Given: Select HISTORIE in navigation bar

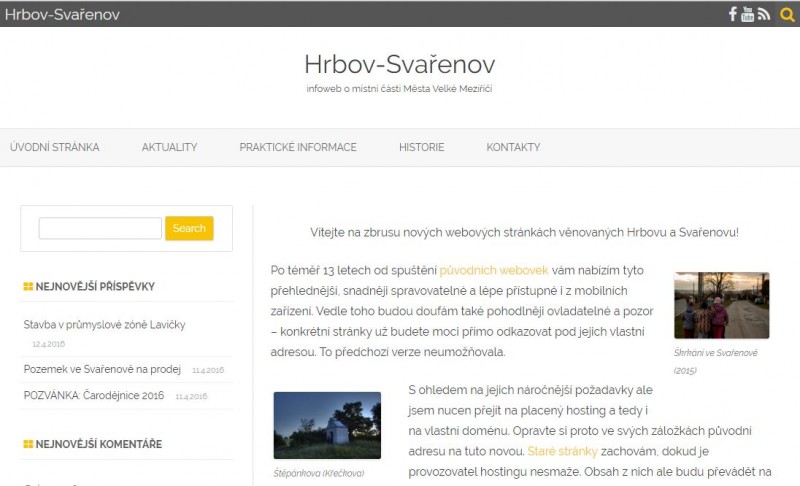Looking at the screenshot, I should click(x=421, y=147).
